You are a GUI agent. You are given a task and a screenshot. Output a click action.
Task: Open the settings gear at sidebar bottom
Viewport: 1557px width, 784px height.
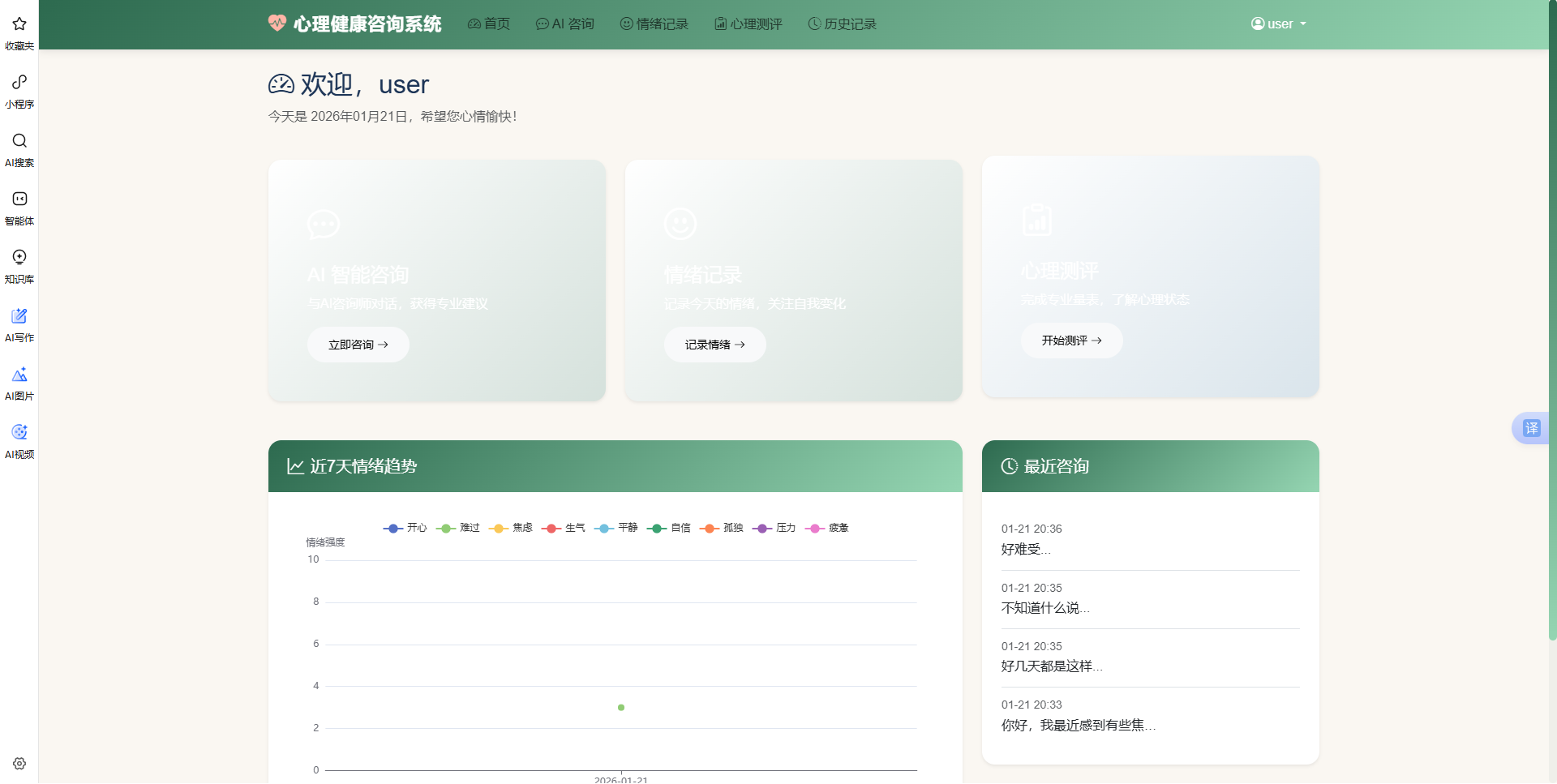pos(19,763)
